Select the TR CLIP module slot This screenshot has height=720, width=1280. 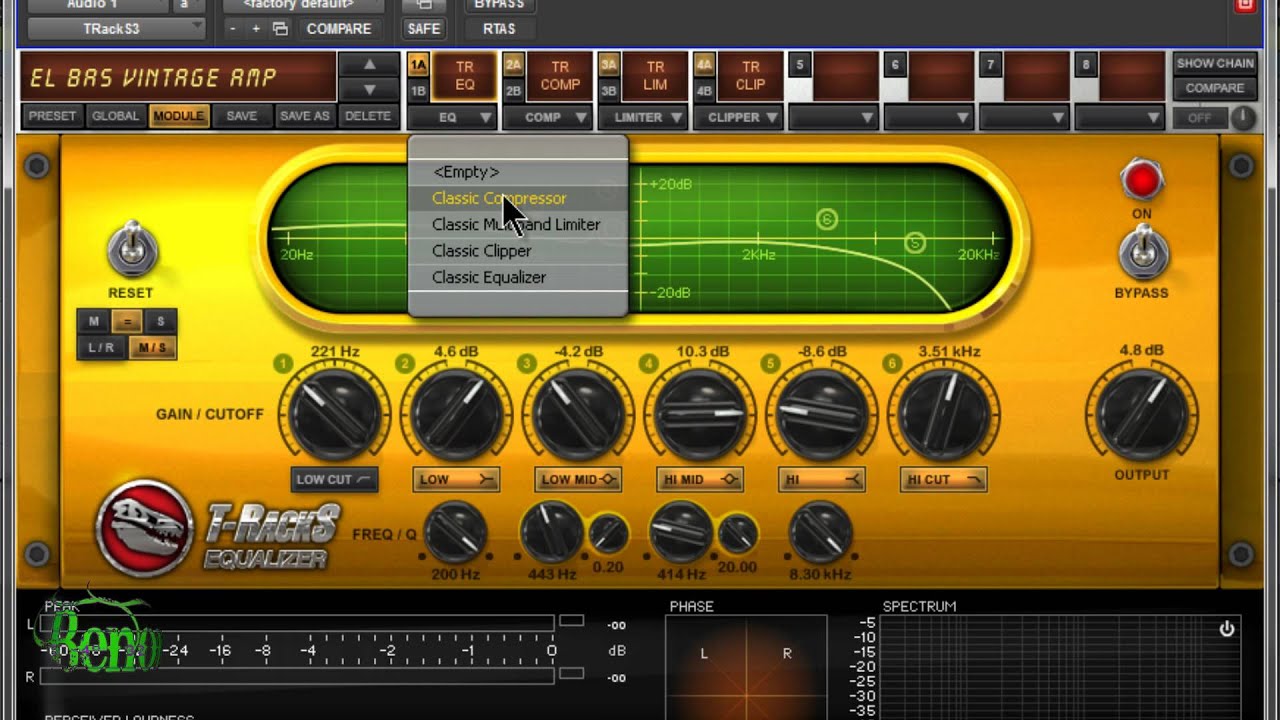(750, 77)
